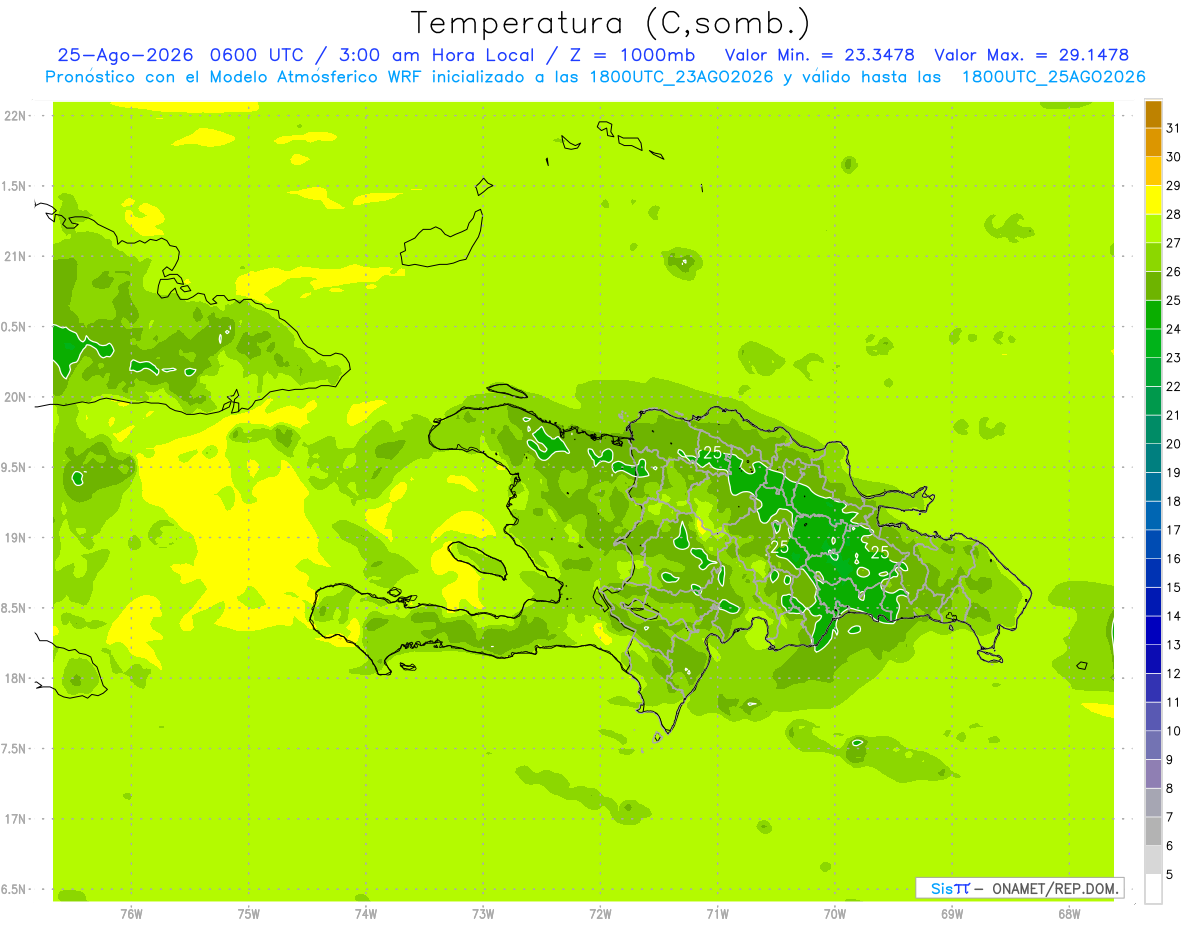Screen dimensions: 1200x927
Task: Pick the blue legend swatch between 16 and 17
Action: point(1154,545)
